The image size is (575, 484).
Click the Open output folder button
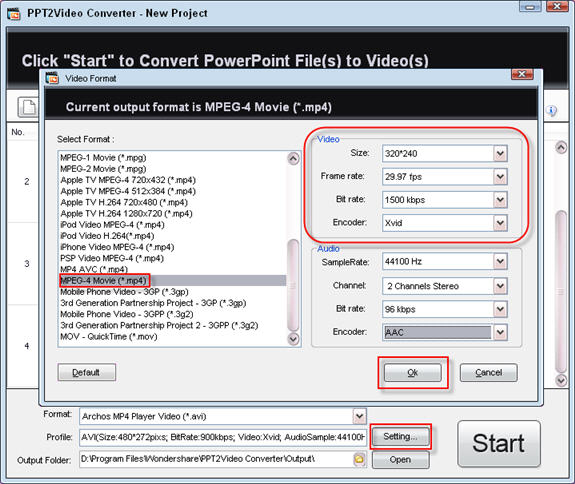(x=400, y=459)
